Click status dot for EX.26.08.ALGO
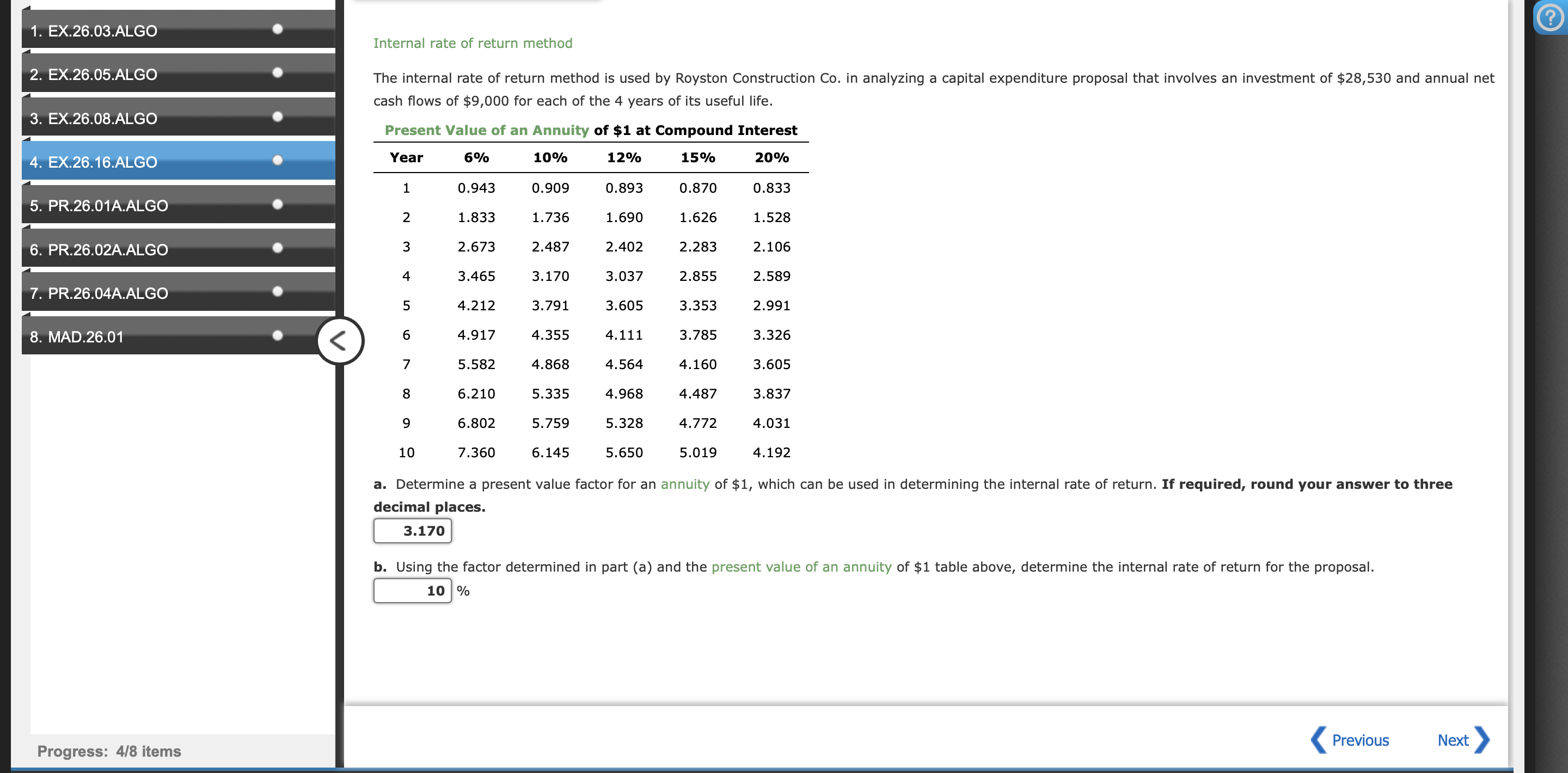 (x=278, y=117)
